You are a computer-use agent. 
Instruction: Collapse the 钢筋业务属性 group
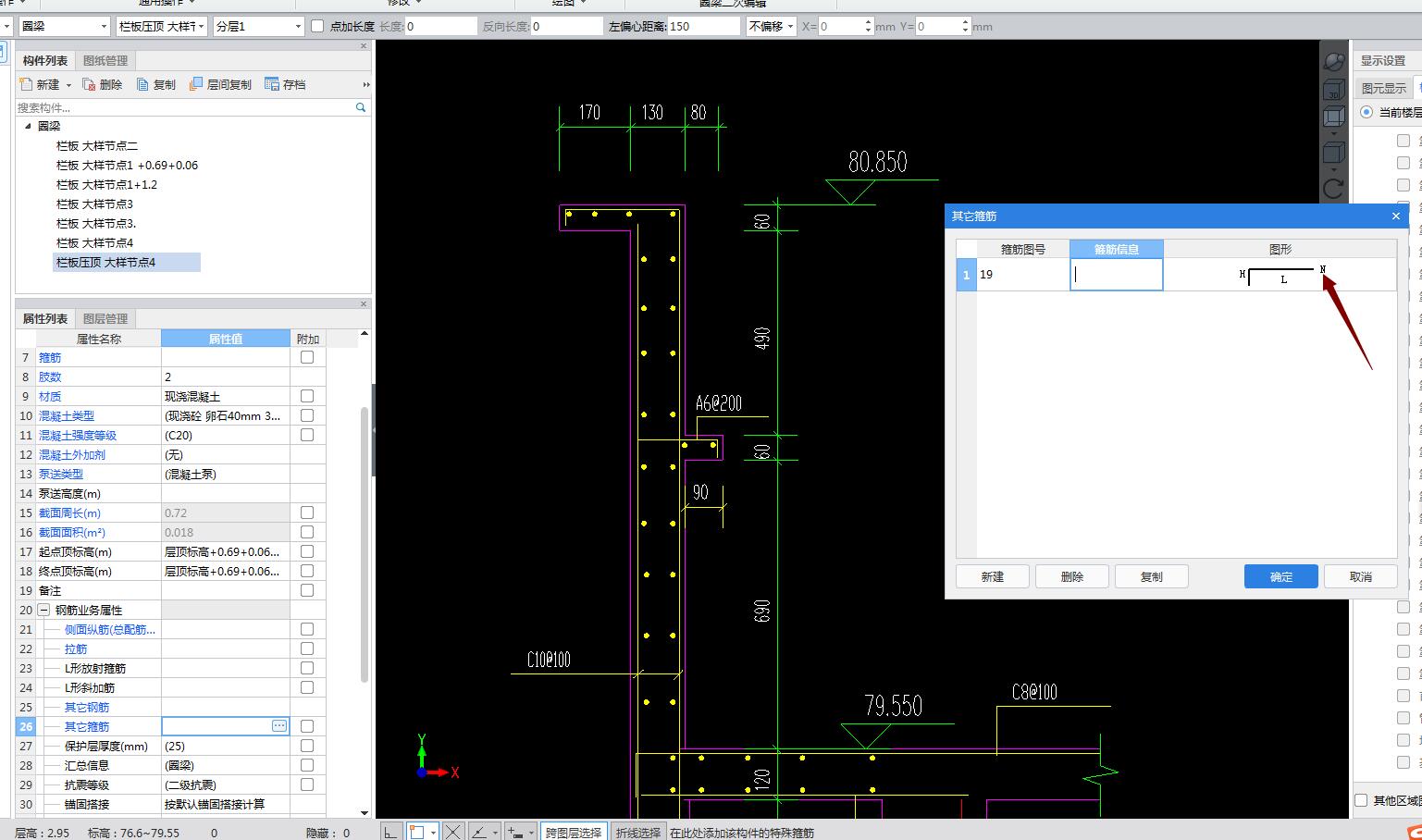coord(43,610)
